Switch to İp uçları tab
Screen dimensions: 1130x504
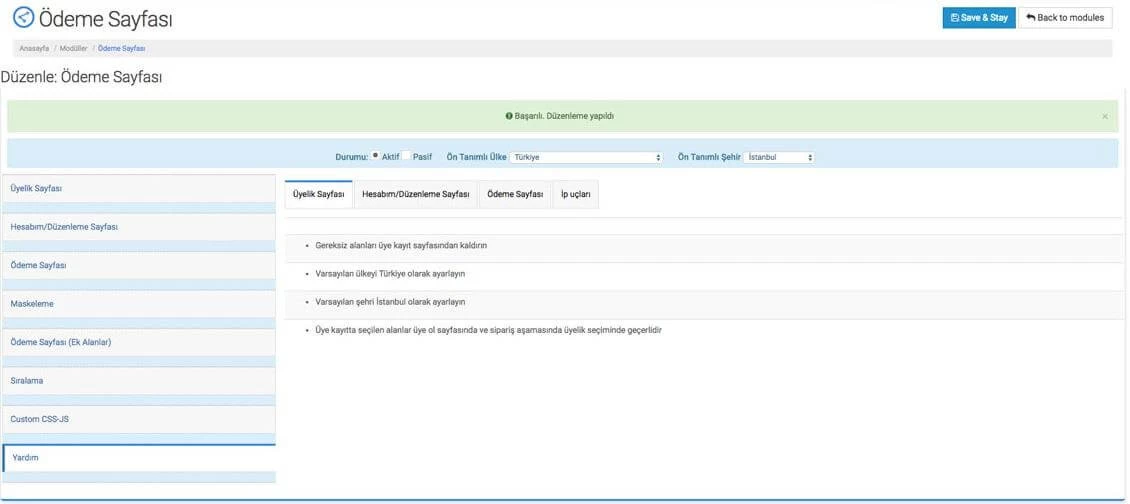(576, 195)
